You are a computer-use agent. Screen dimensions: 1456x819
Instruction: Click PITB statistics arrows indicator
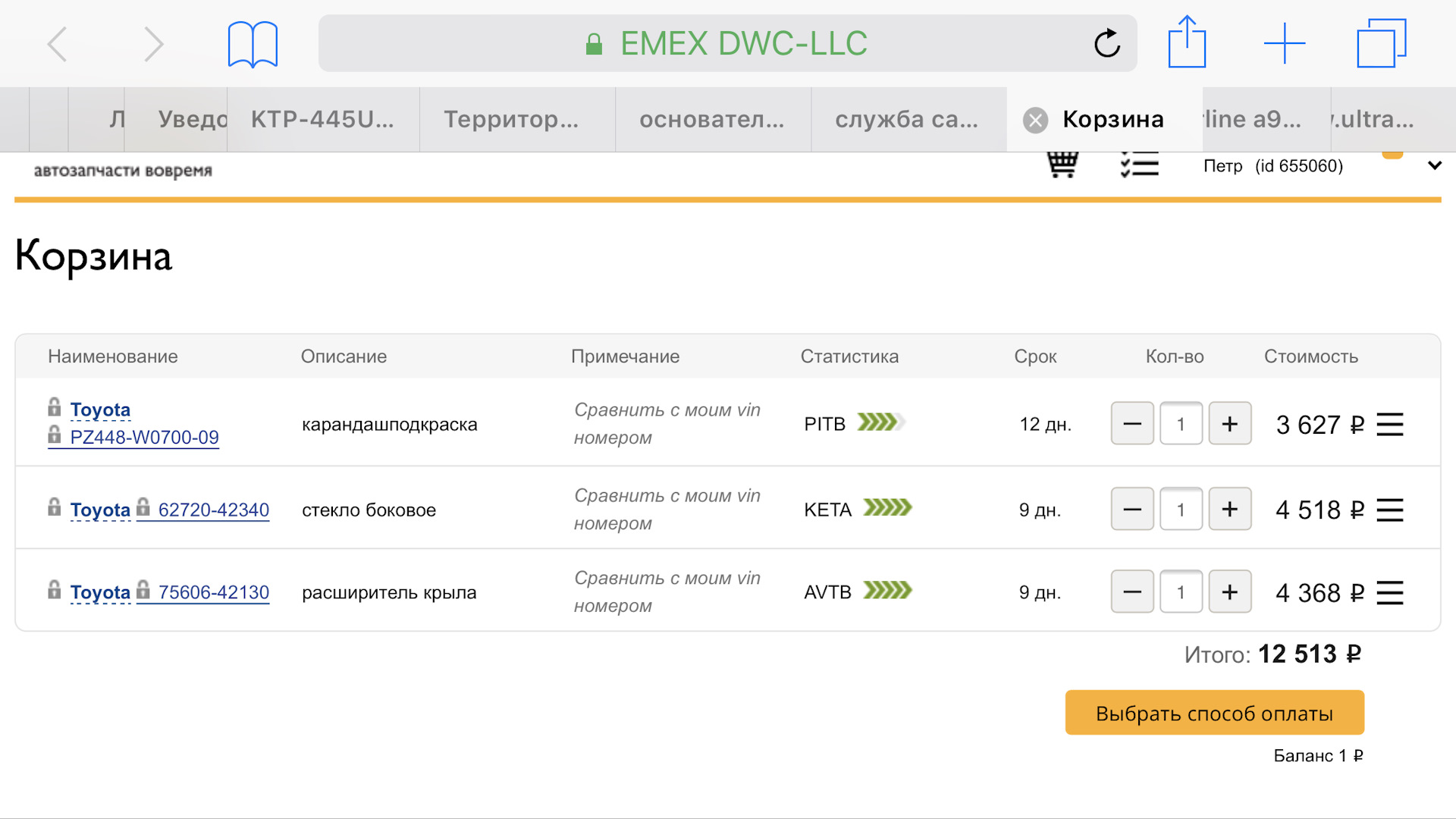point(881,422)
